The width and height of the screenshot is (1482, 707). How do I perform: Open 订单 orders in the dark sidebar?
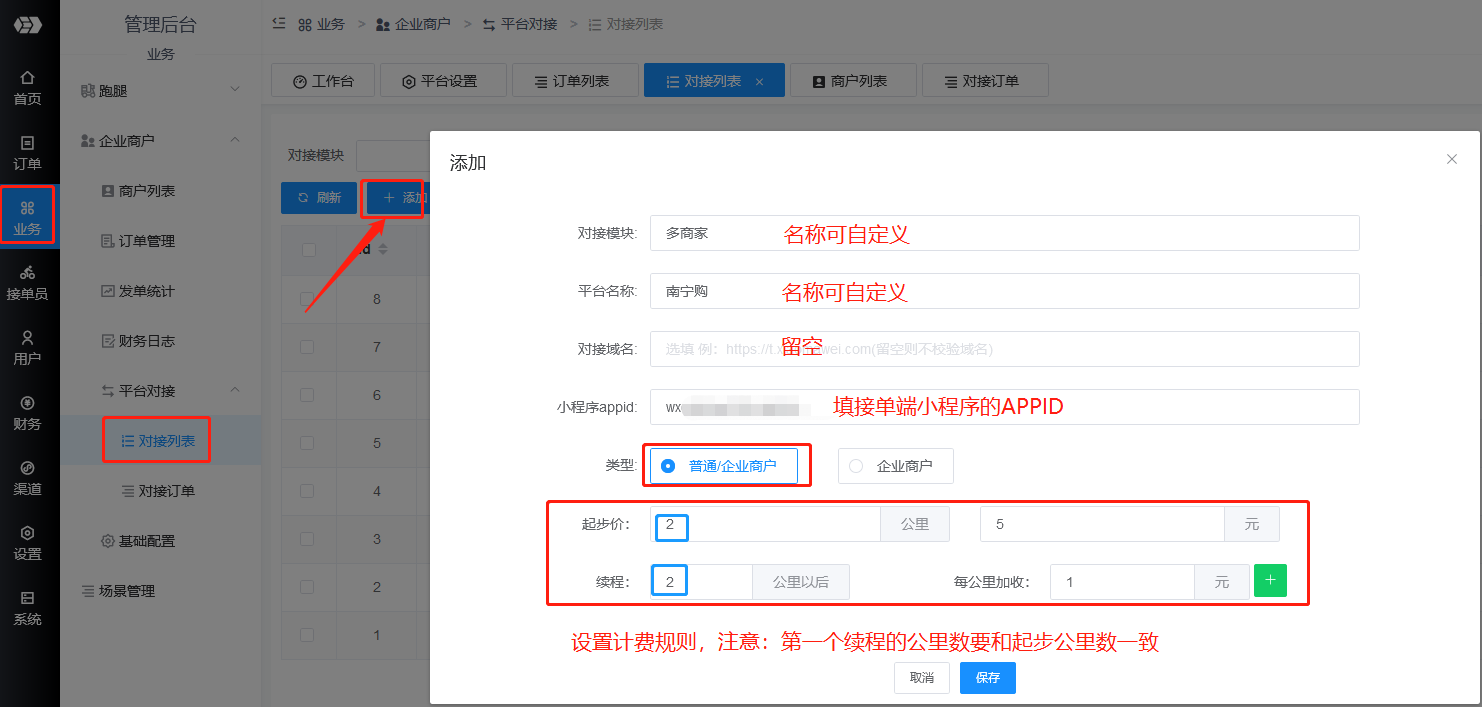click(x=28, y=153)
